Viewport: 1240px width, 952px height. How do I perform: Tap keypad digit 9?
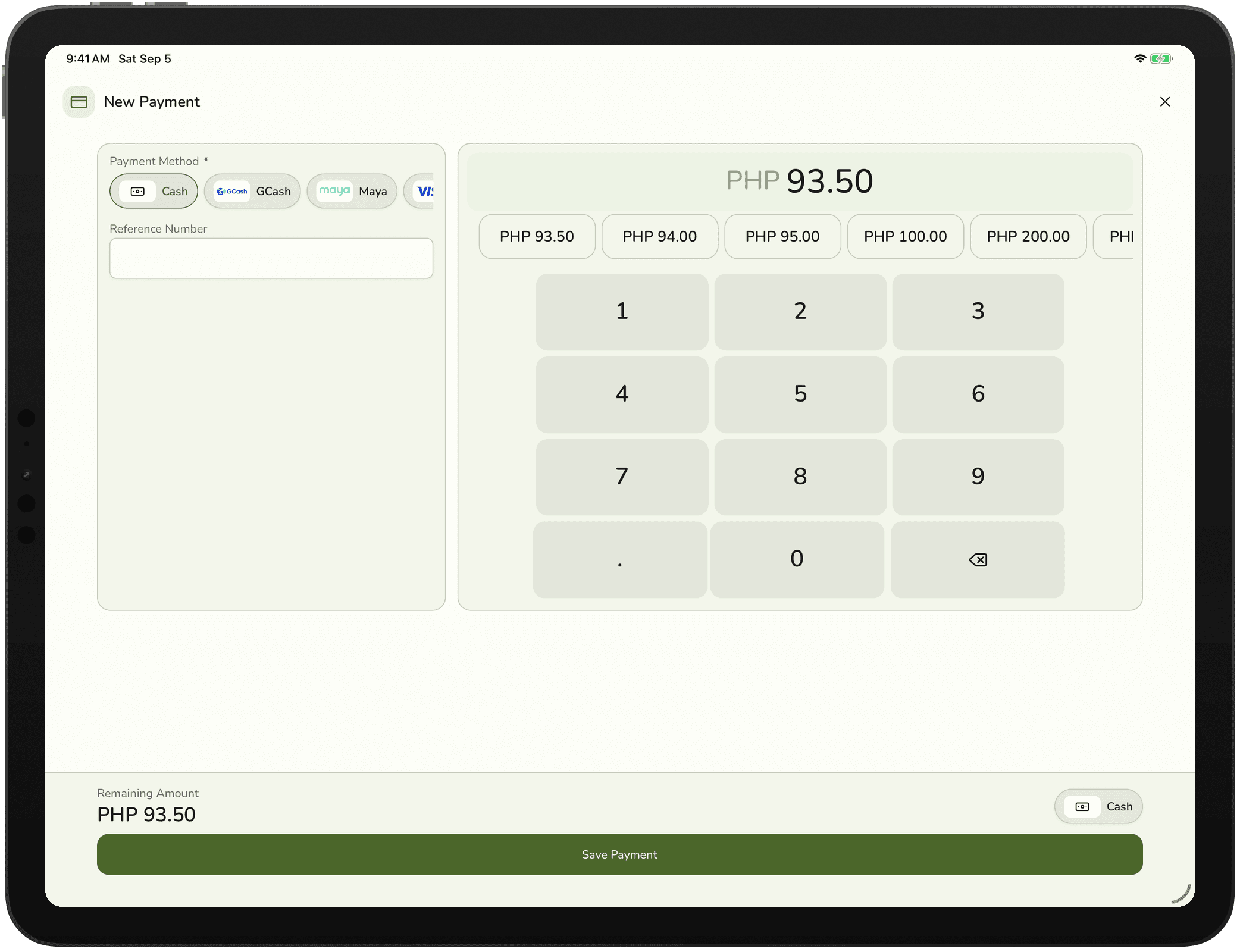click(978, 477)
